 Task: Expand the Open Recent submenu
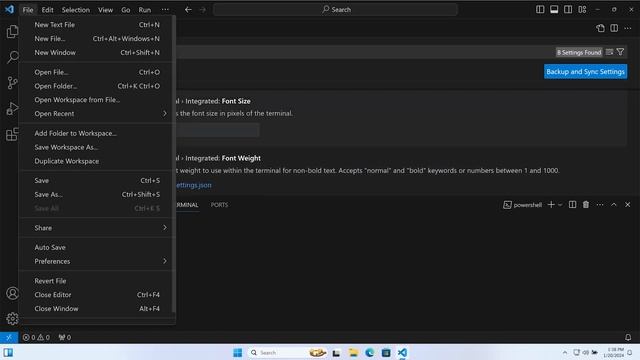[97, 113]
